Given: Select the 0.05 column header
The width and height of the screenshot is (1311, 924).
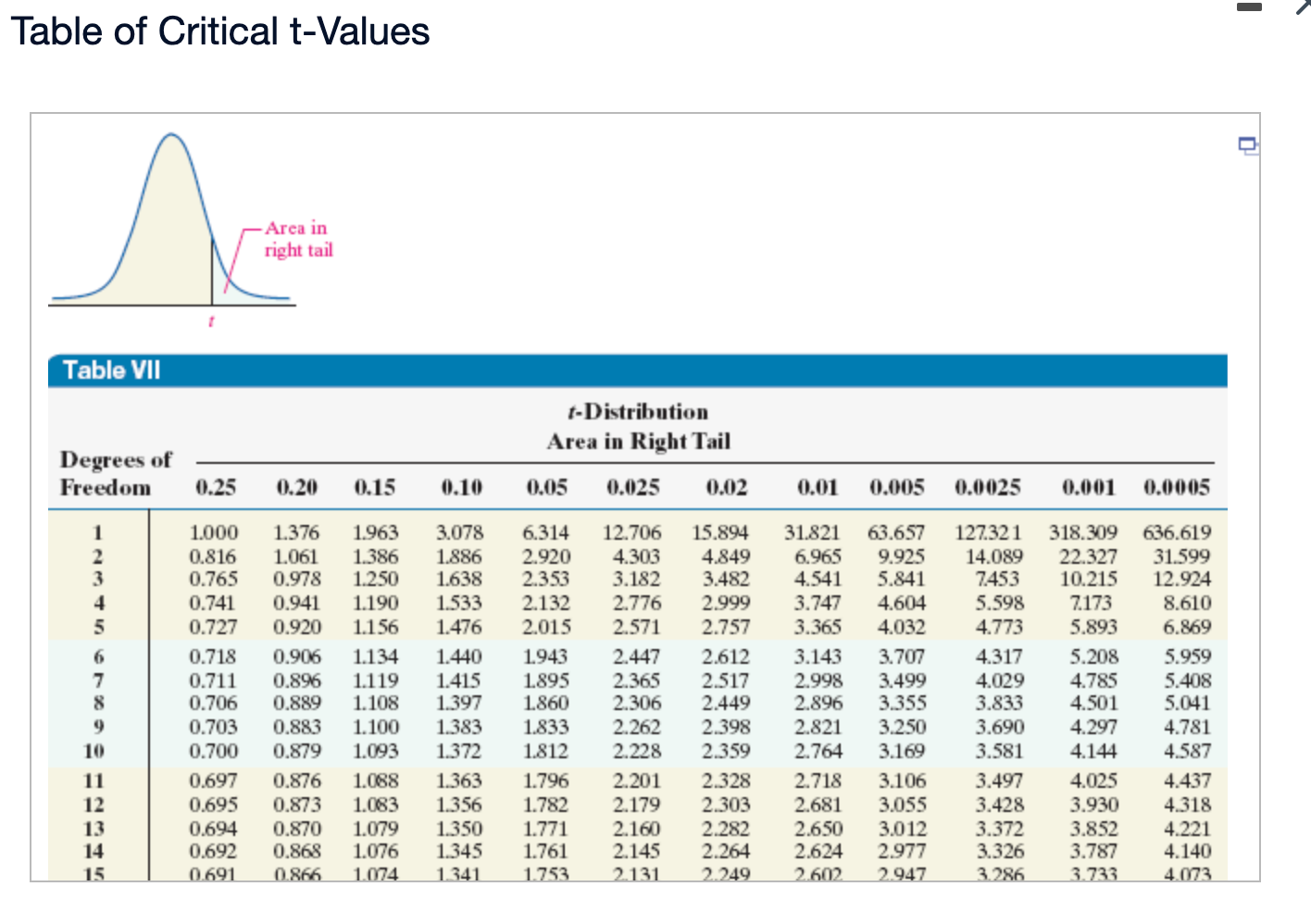Looking at the screenshot, I should coord(546,487).
